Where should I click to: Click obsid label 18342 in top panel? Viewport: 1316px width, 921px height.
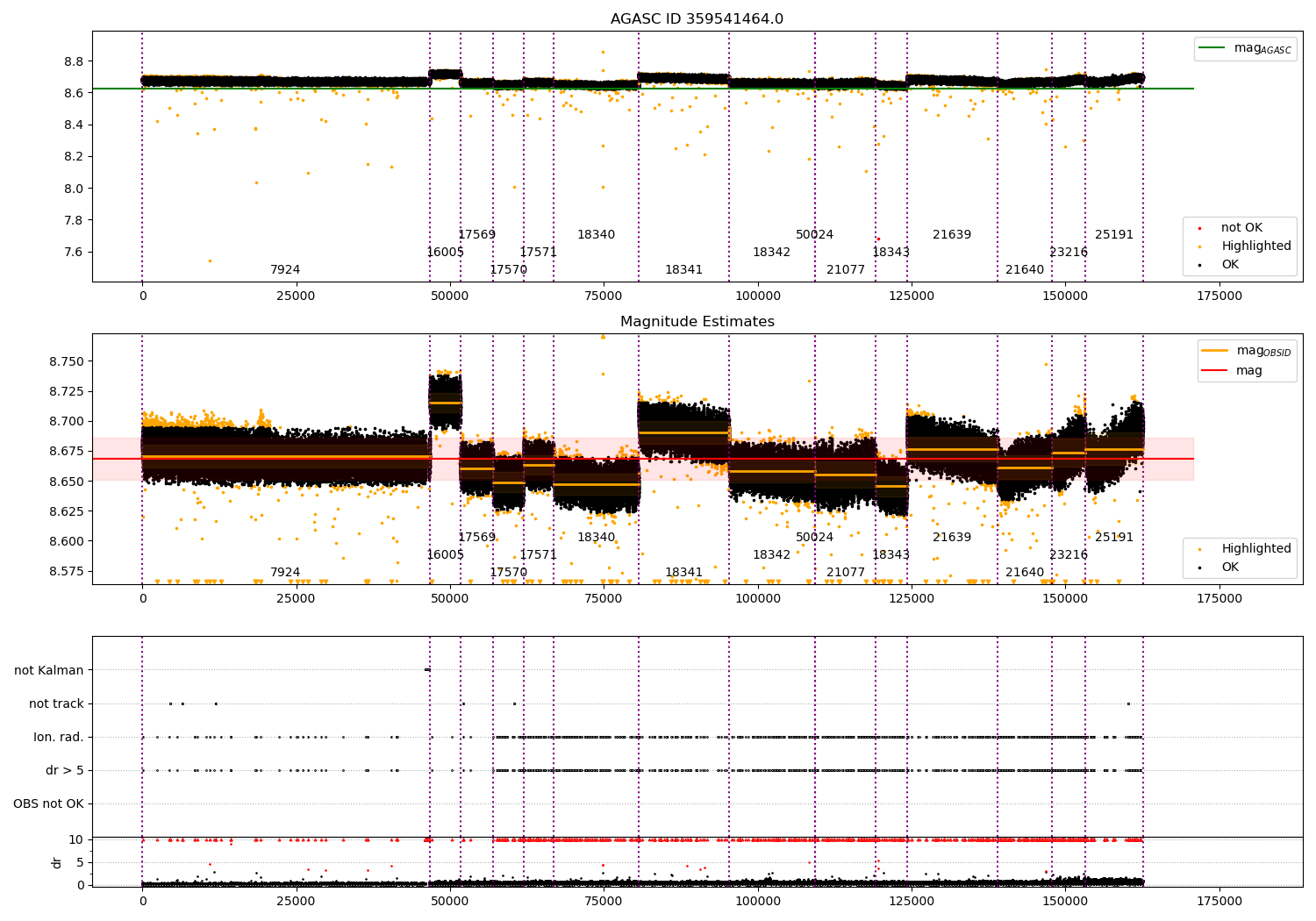tap(771, 253)
